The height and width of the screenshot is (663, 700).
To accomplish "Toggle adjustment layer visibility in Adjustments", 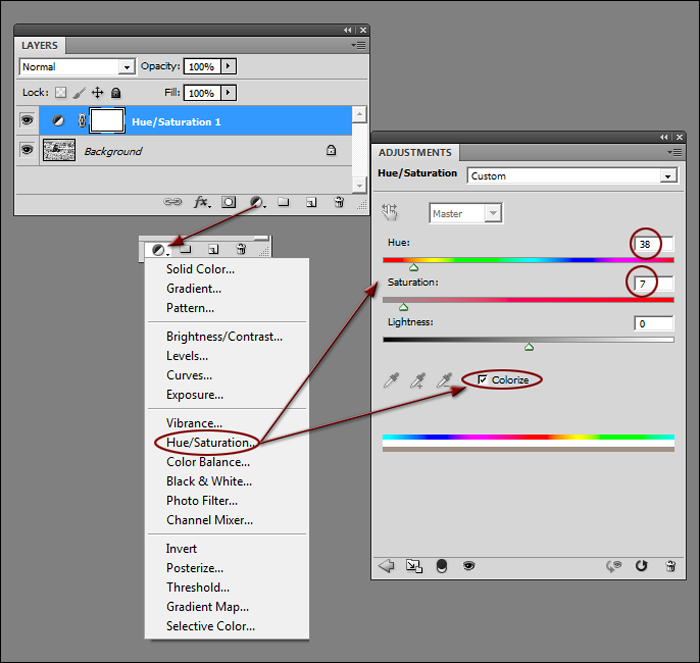I will pos(469,566).
